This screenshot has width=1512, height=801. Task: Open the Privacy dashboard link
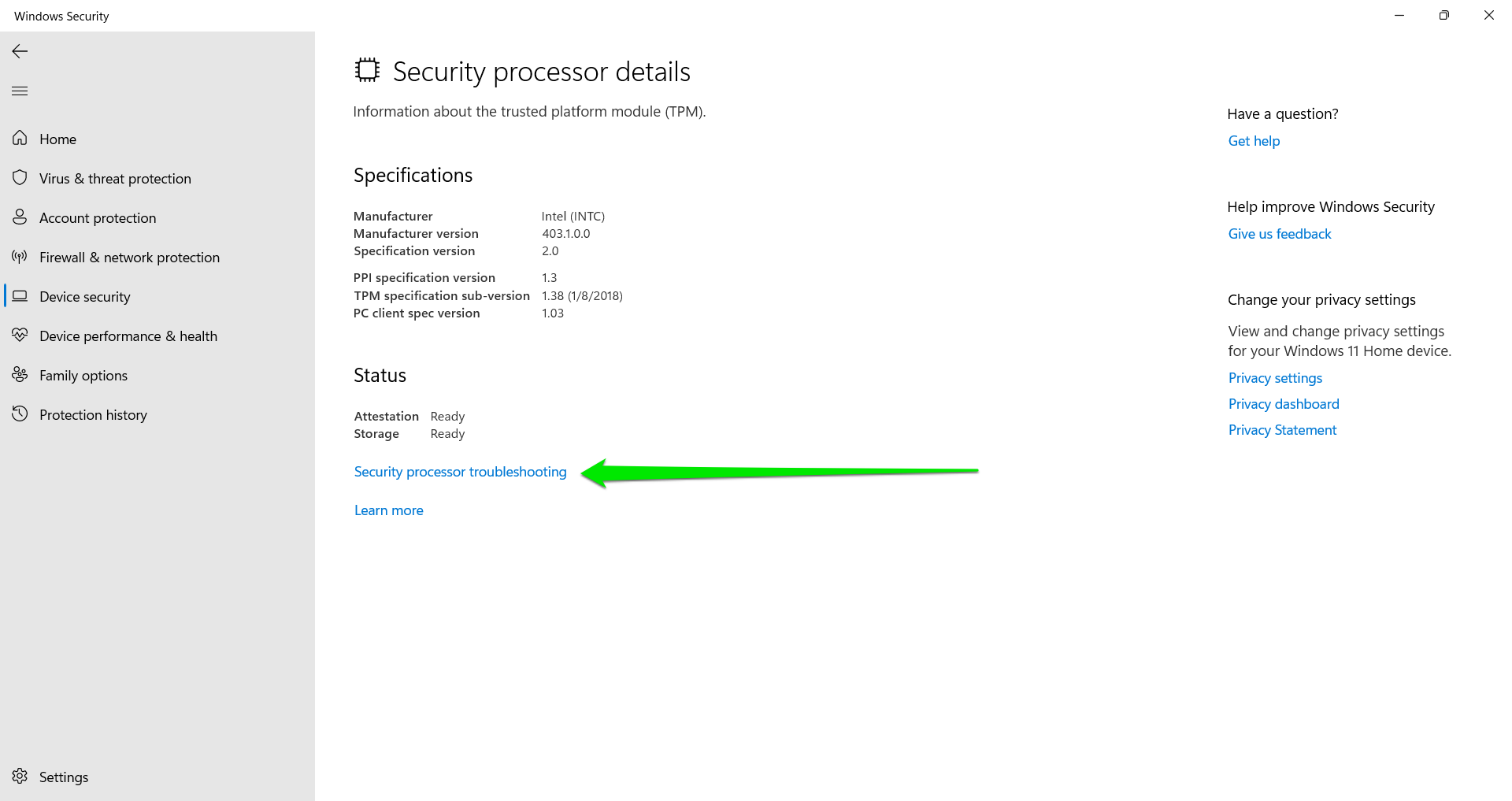[x=1284, y=404]
